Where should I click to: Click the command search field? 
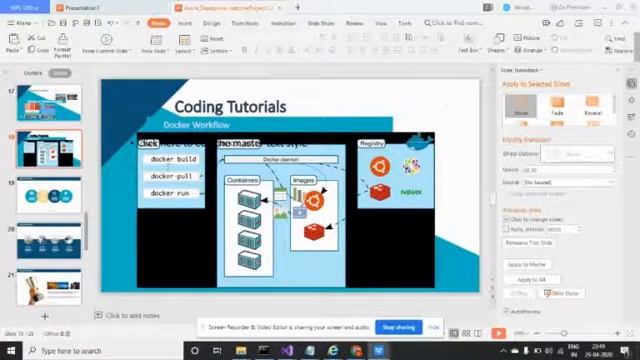click(x=454, y=23)
